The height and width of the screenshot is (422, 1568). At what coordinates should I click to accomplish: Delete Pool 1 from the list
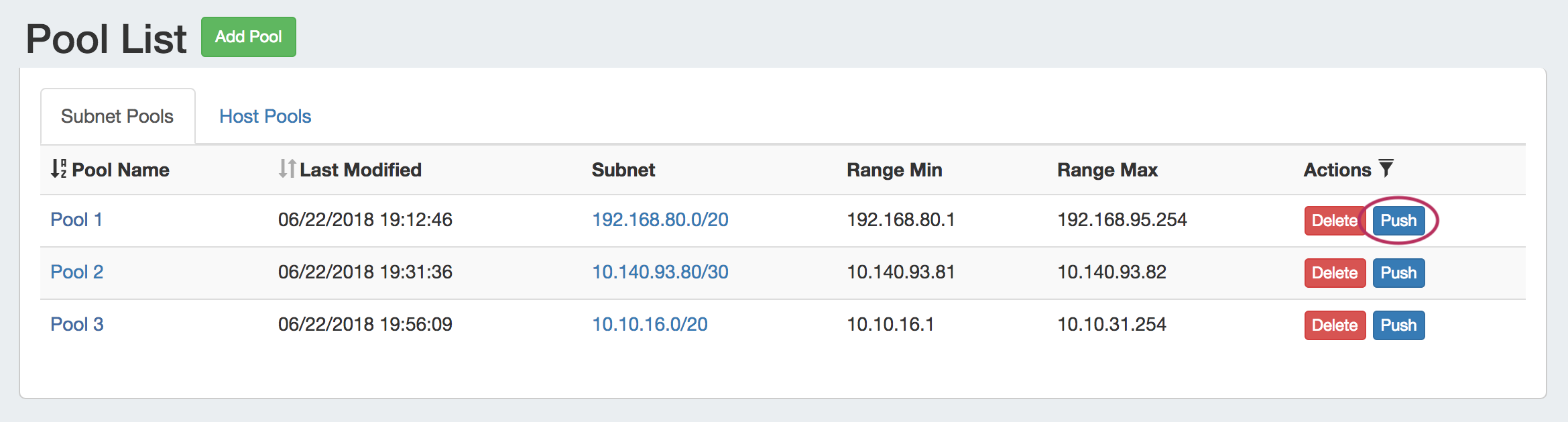coord(1334,221)
